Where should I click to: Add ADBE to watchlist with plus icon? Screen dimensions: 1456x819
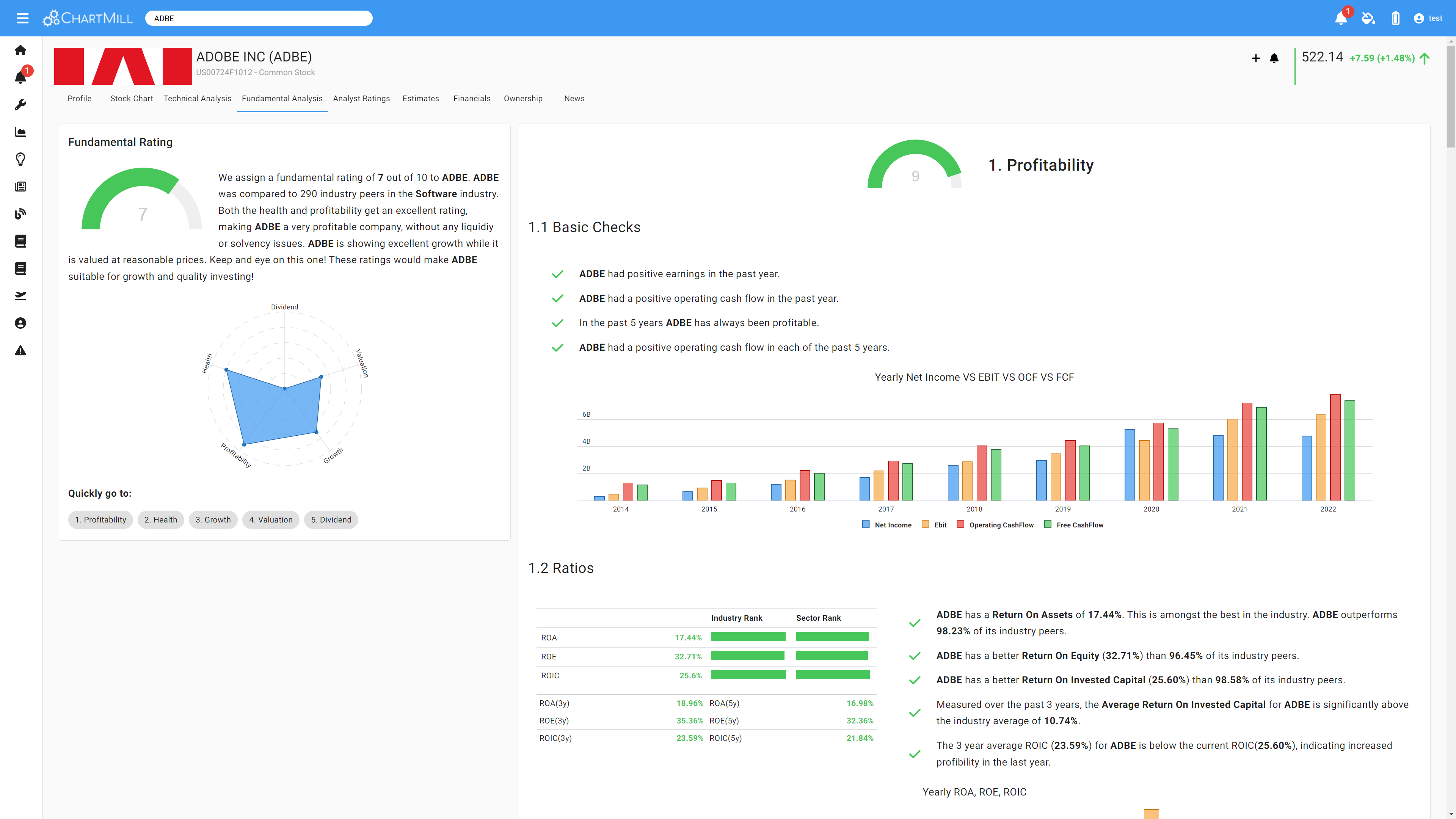click(x=1255, y=58)
